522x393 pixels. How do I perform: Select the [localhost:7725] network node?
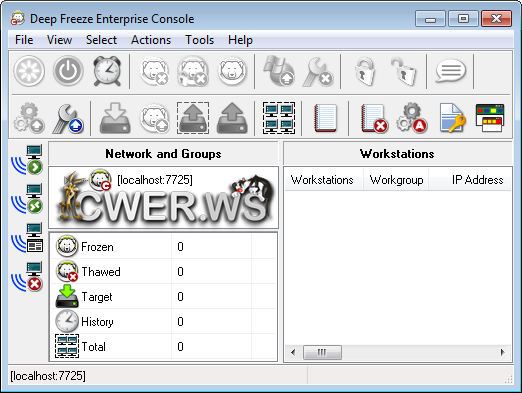[155, 180]
